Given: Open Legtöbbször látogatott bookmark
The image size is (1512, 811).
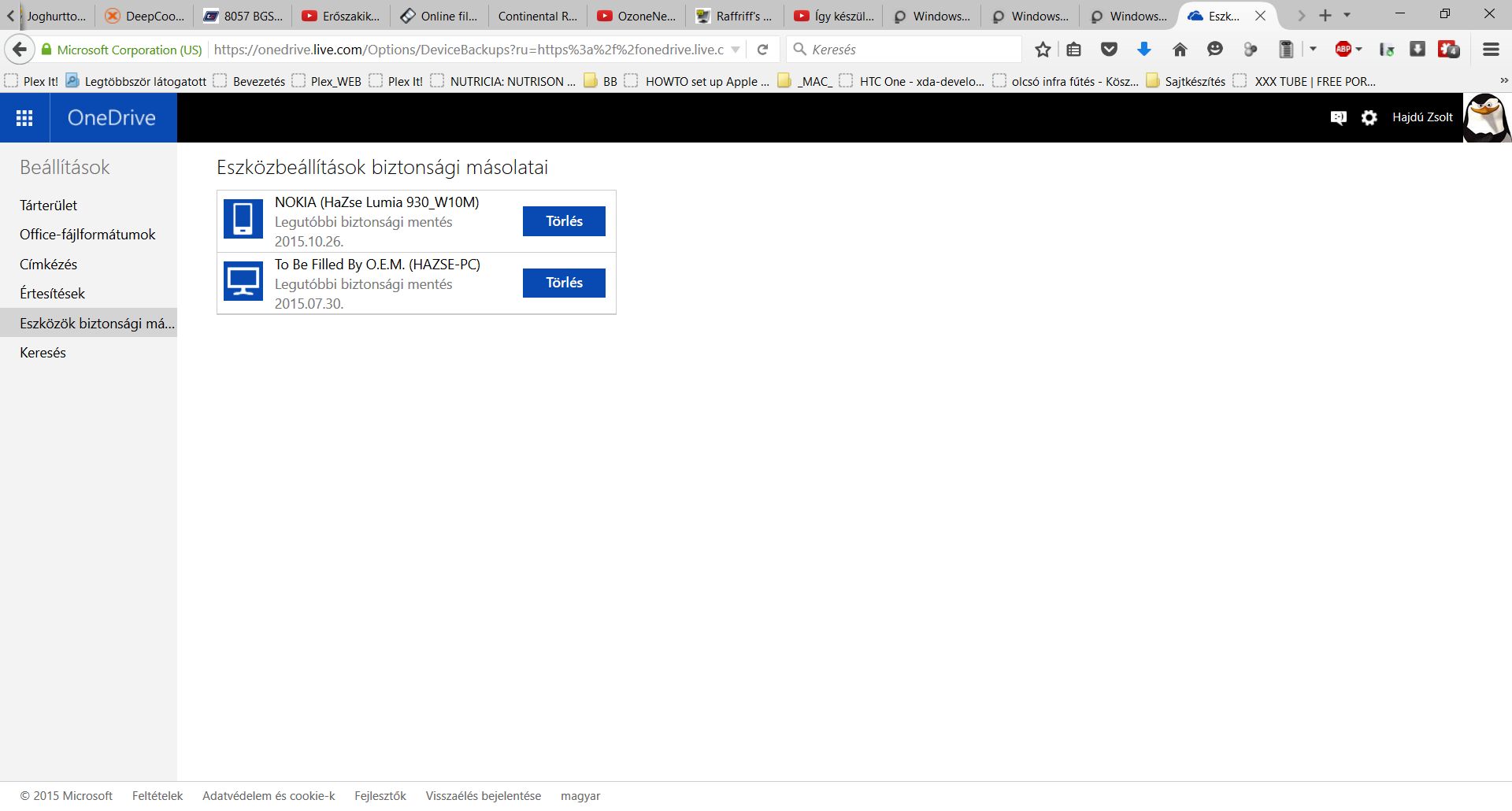Looking at the screenshot, I should (x=135, y=81).
